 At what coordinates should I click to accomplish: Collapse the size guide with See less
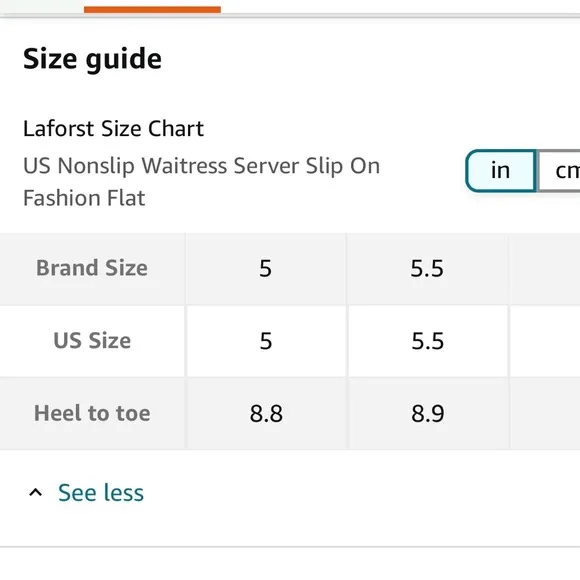pyautogui.click(x=101, y=493)
